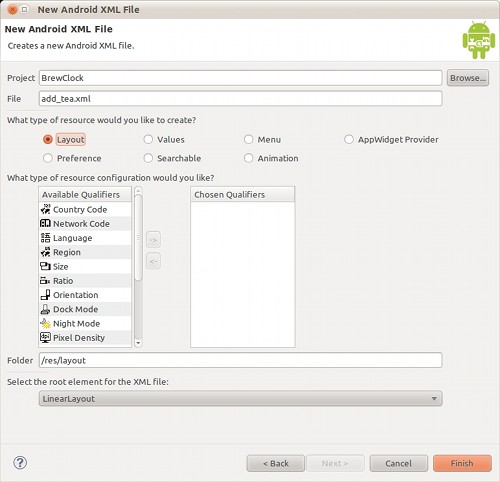
Task: Select the Pixel Density qualifier icon
Action: pos(45,338)
